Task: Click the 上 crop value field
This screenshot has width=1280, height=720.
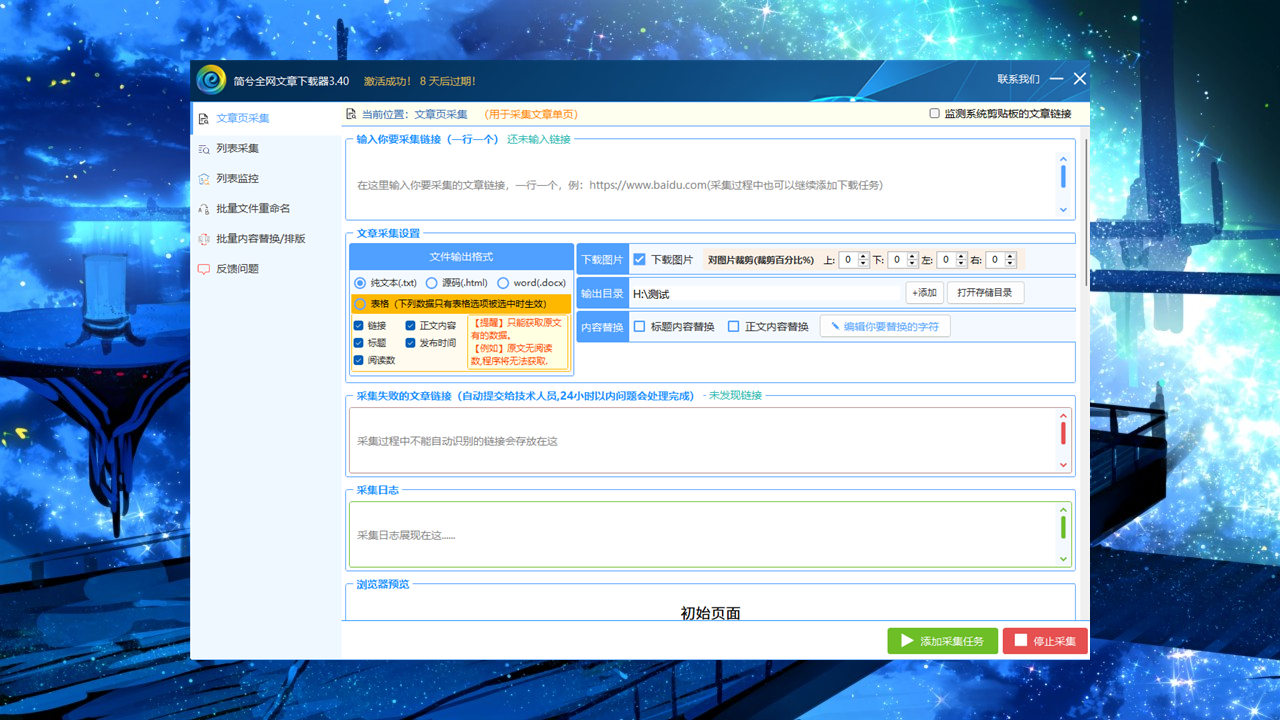Action: (848, 260)
